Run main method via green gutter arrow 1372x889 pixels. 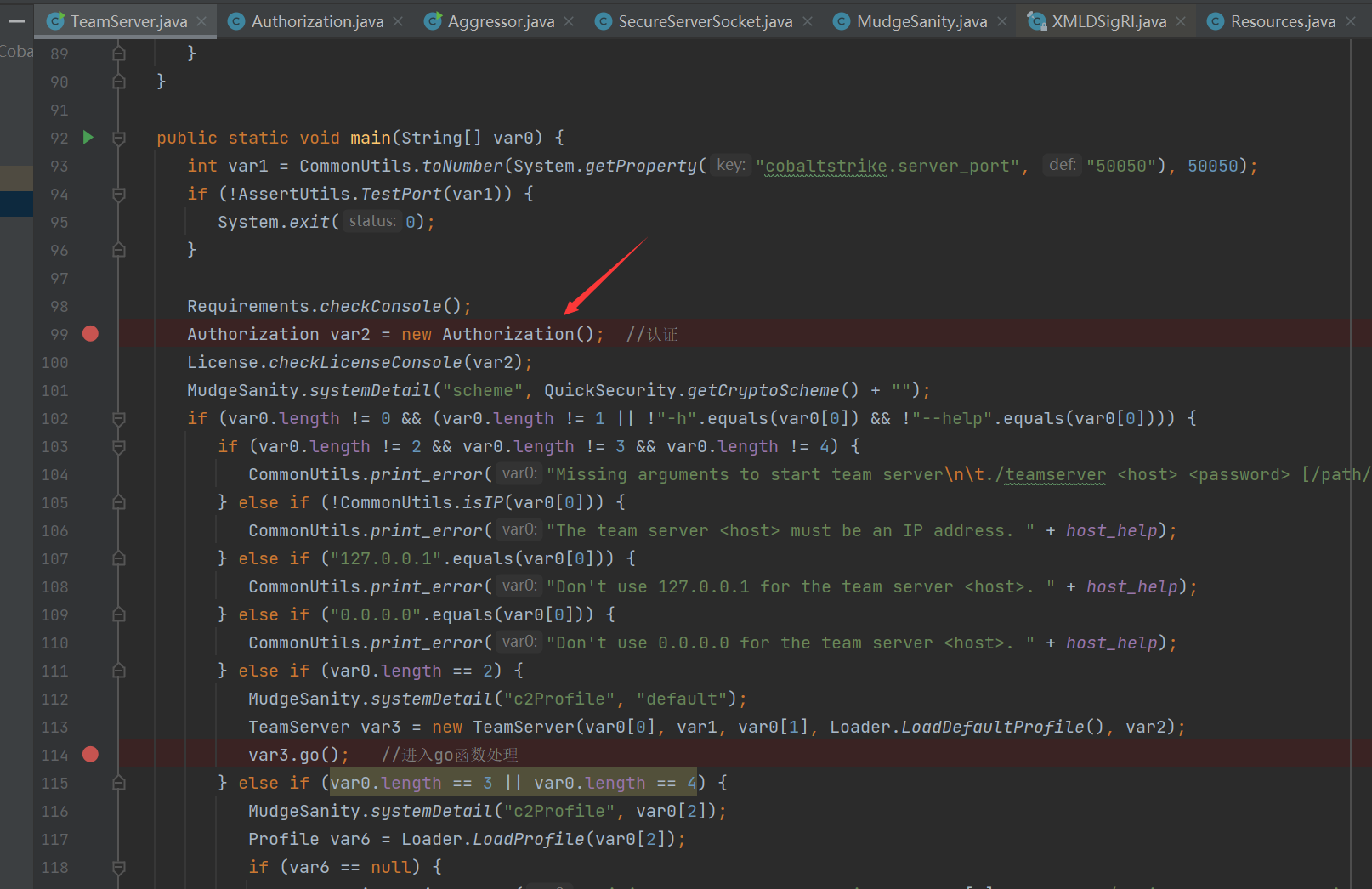(88, 137)
